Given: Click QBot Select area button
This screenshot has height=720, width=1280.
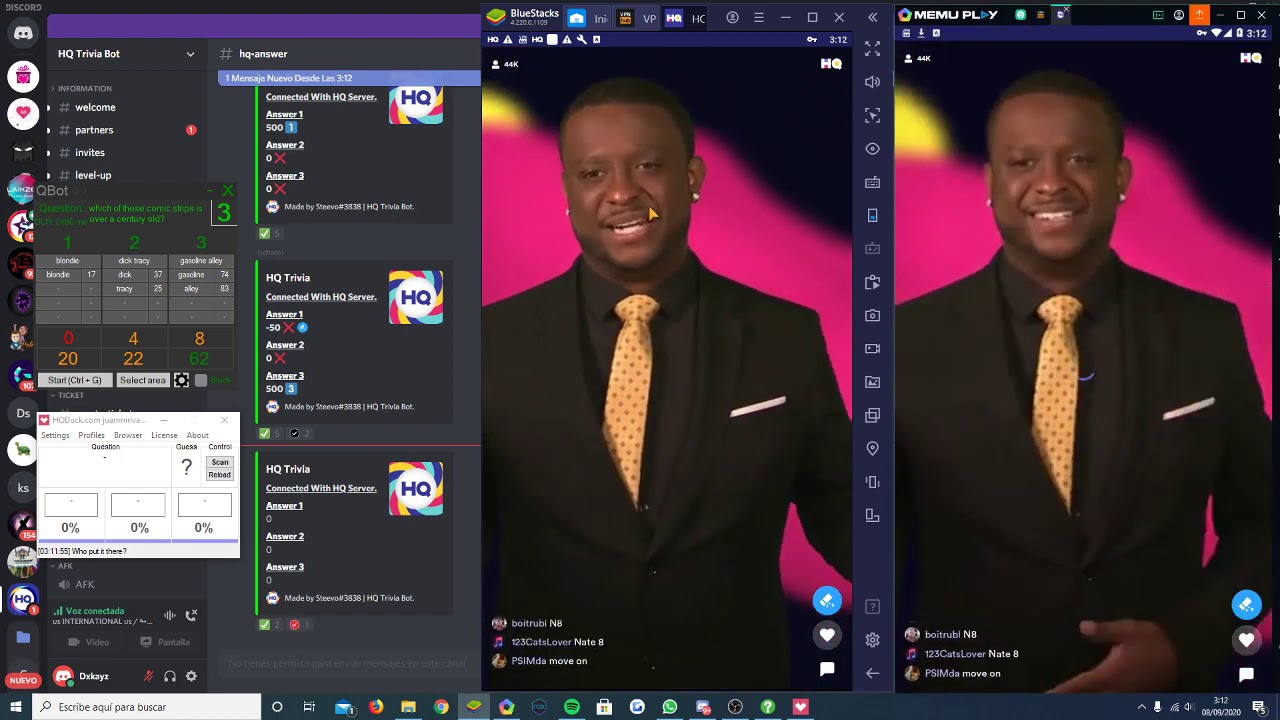Looking at the screenshot, I should [x=143, y=380].
